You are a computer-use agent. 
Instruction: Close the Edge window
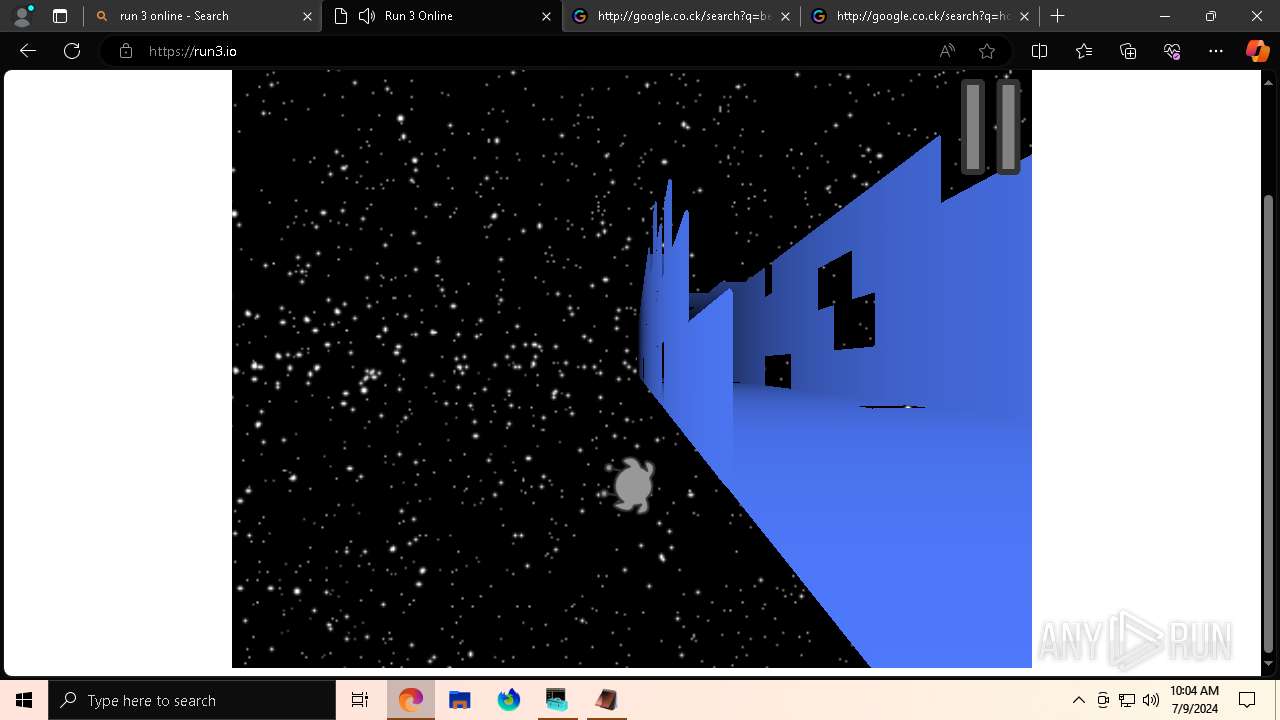[x=1257, y=16]
